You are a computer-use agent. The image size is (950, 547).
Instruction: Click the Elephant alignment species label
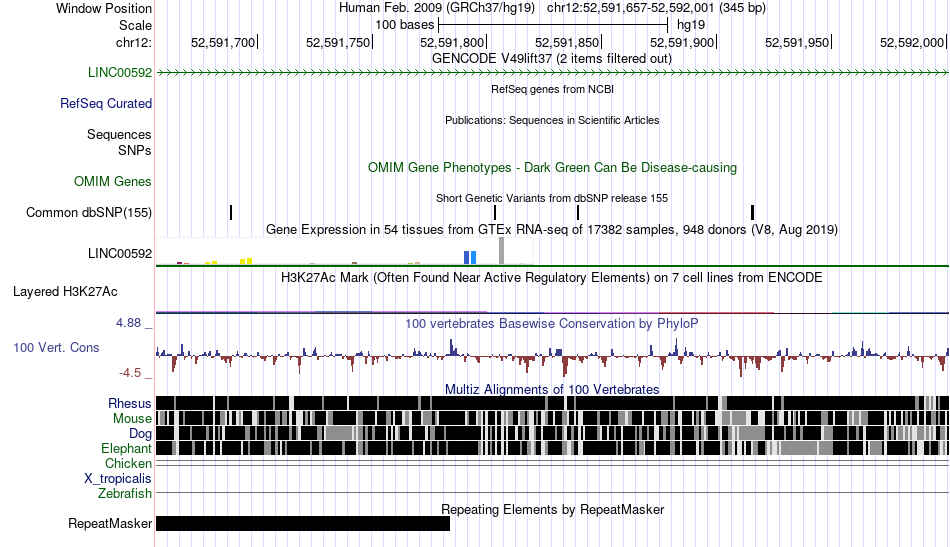127,449
